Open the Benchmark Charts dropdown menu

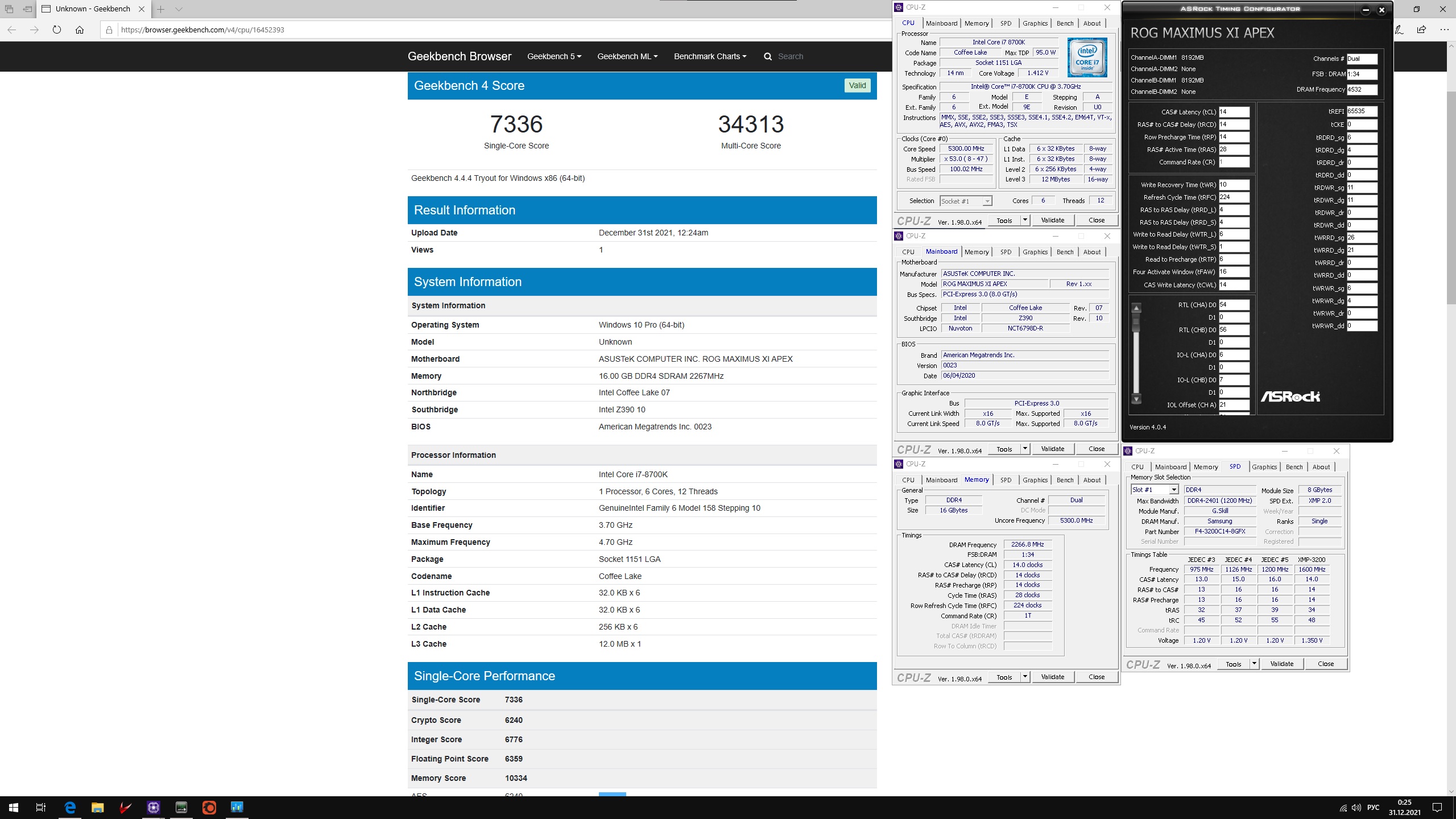pos(710,56)
